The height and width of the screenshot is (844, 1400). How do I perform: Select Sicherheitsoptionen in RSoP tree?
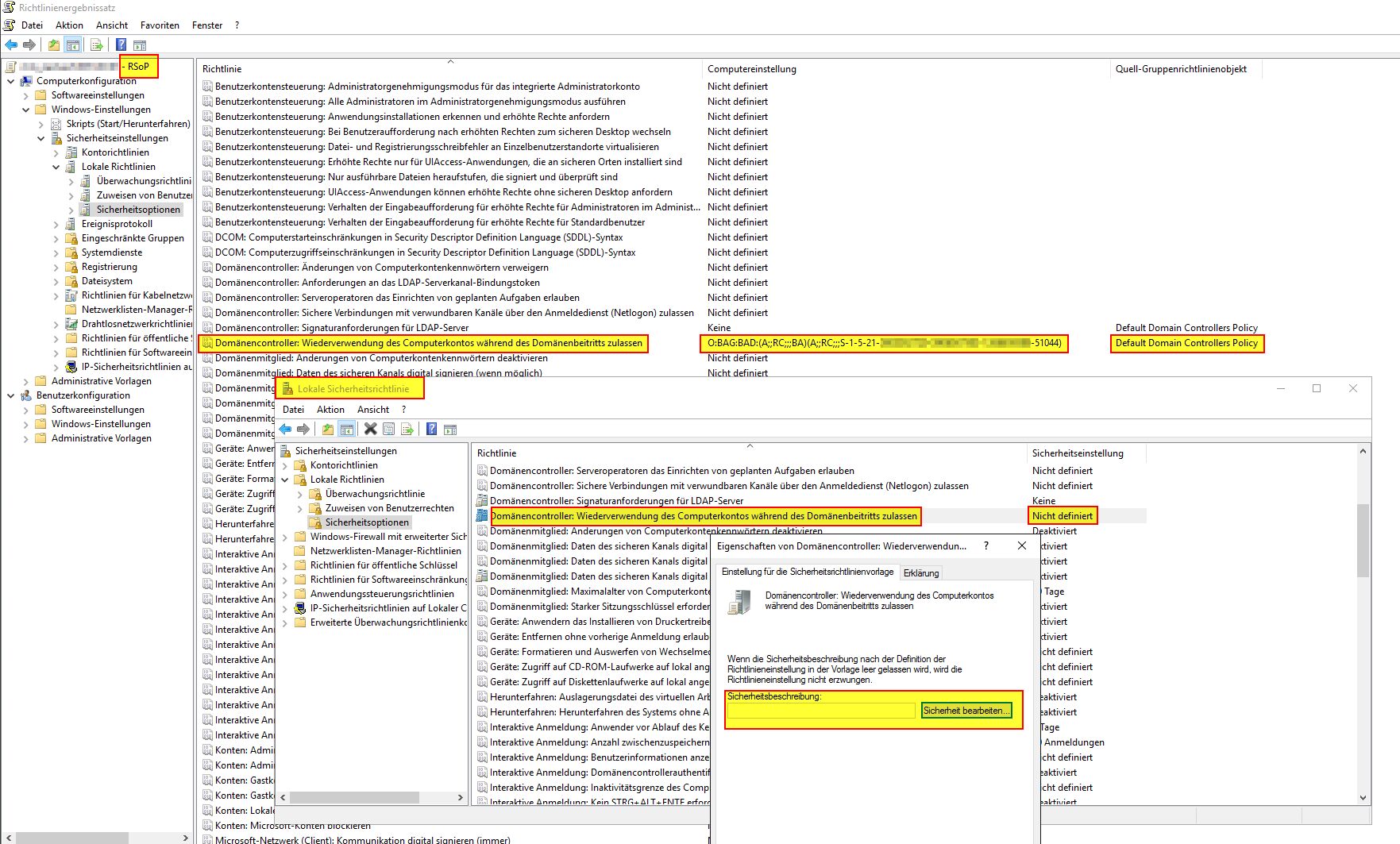pos(138,210)
